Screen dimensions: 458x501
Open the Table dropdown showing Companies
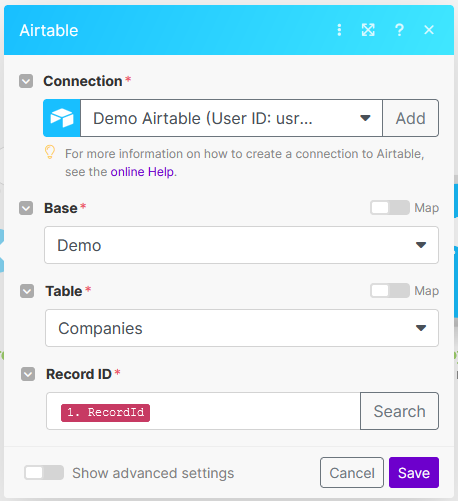pyautogui.click(x=242, y=328)
